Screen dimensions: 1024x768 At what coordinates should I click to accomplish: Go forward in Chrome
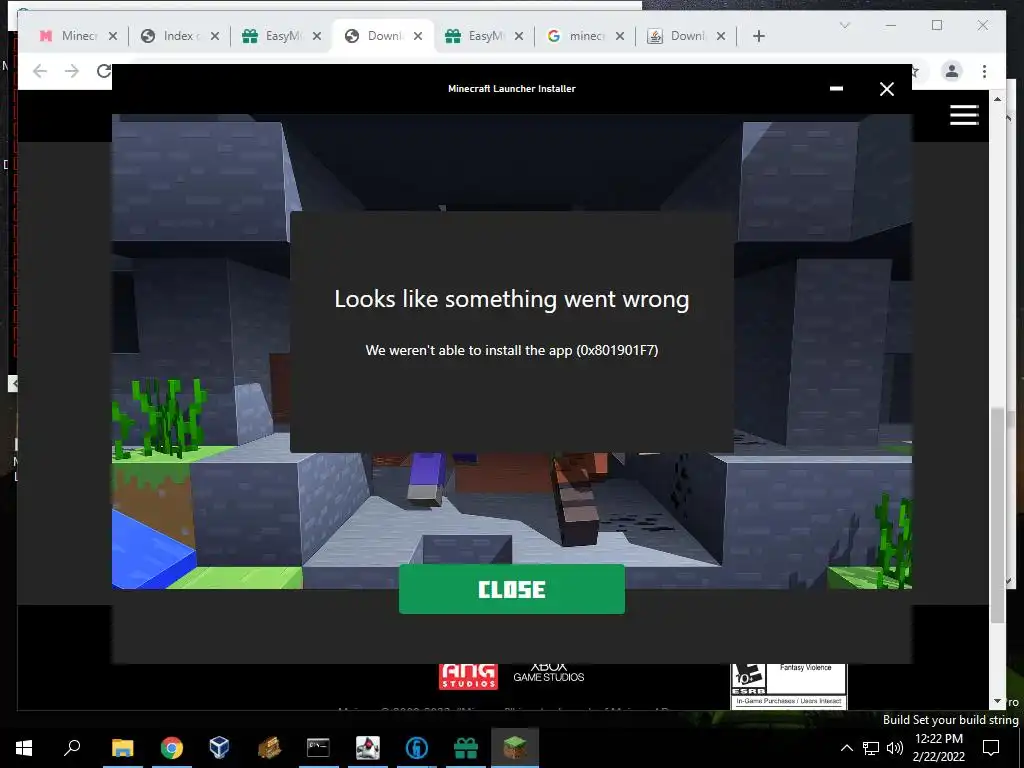coord(72,71)
